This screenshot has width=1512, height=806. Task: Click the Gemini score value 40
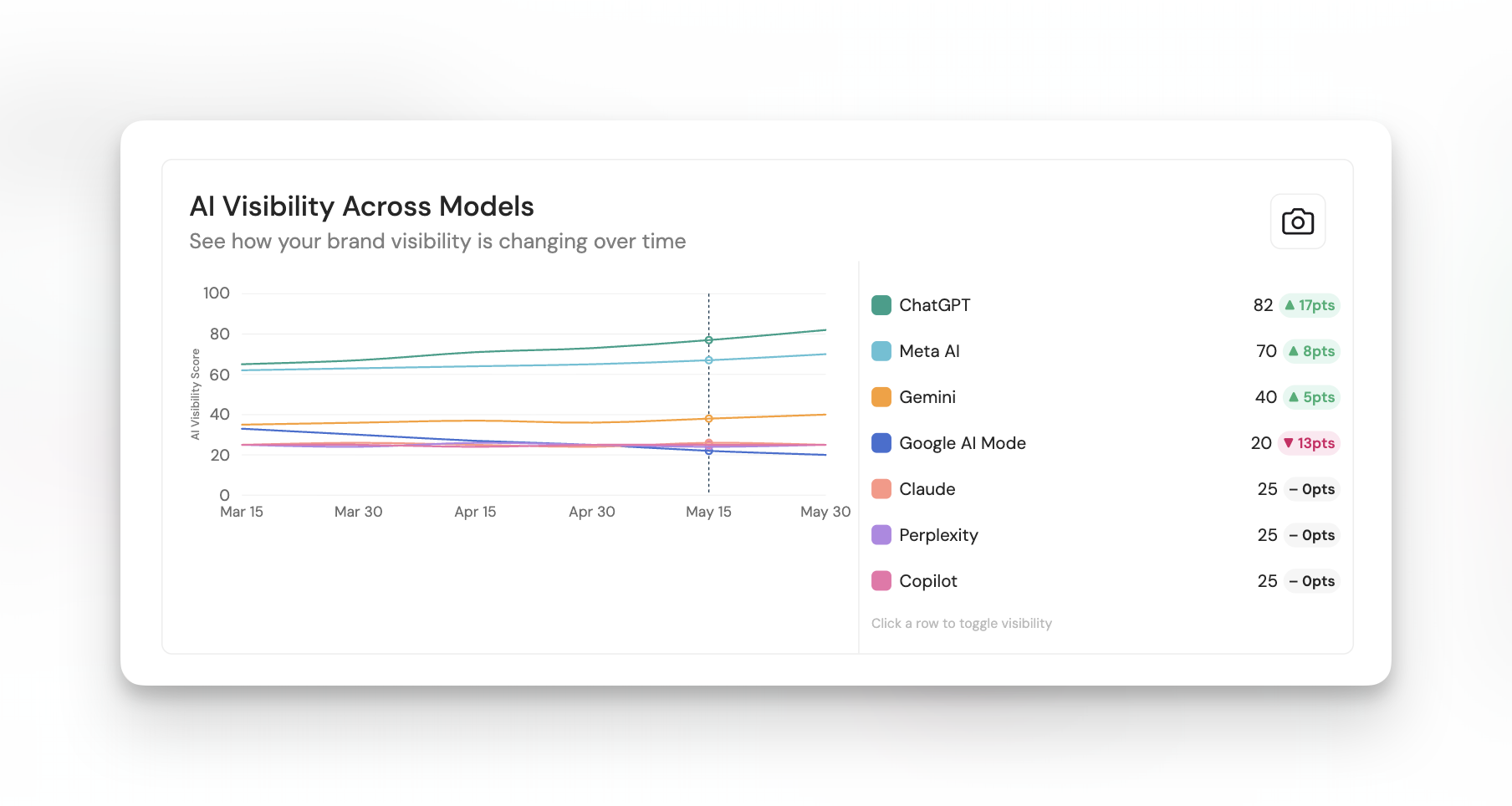click(1266, 397)
